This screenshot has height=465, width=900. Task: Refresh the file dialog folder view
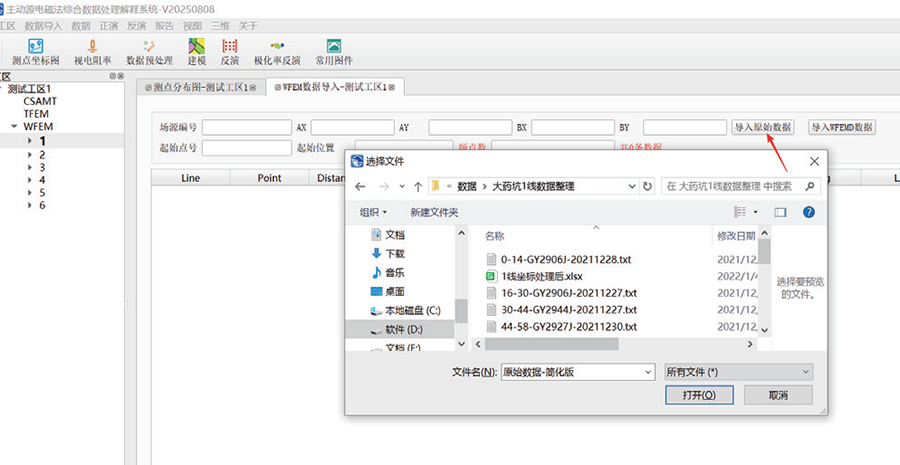tap(648, 186)
